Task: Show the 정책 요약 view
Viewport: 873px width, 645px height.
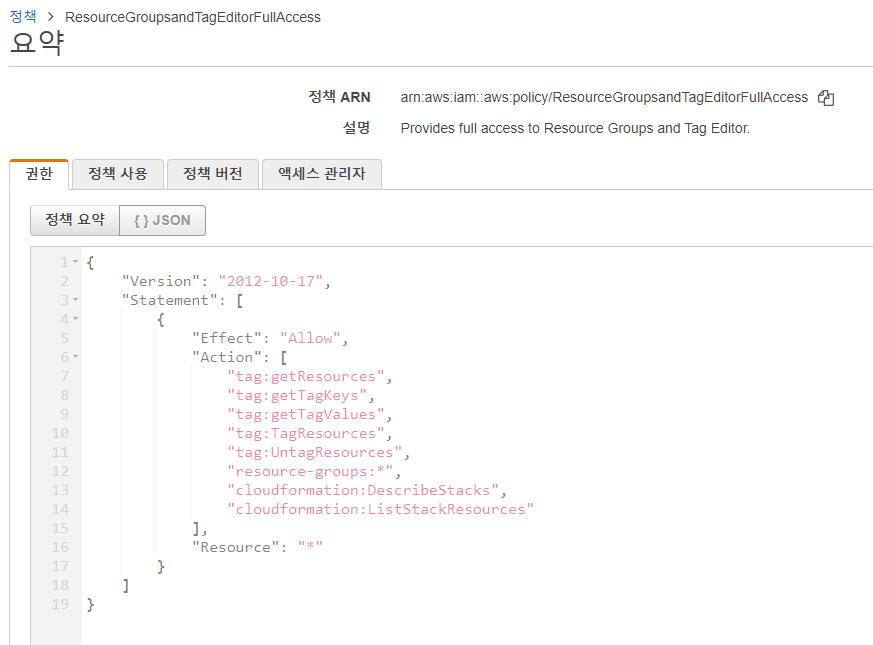Action: 75,220
